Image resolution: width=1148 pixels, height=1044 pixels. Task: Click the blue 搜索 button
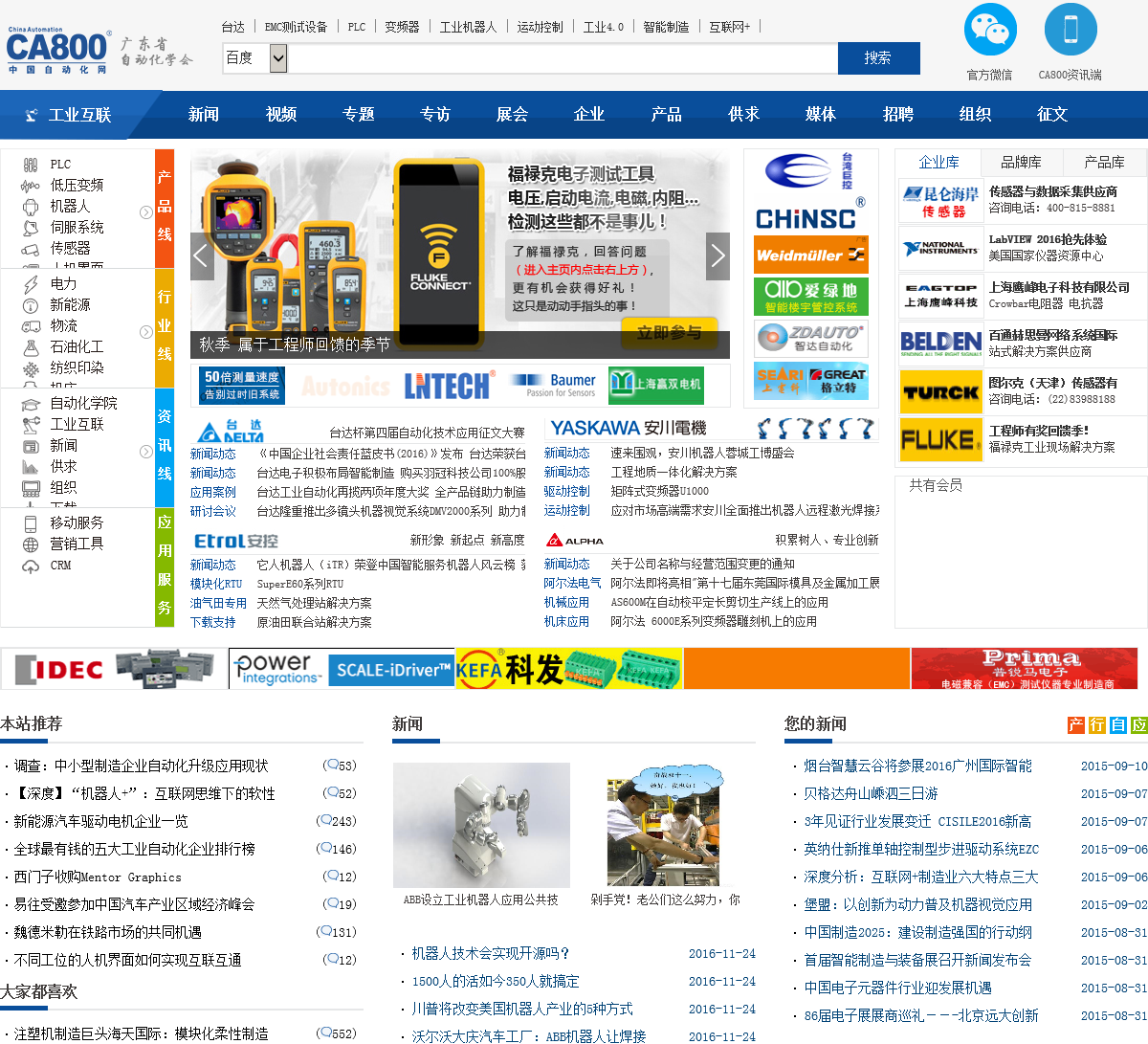pos(878,58)
